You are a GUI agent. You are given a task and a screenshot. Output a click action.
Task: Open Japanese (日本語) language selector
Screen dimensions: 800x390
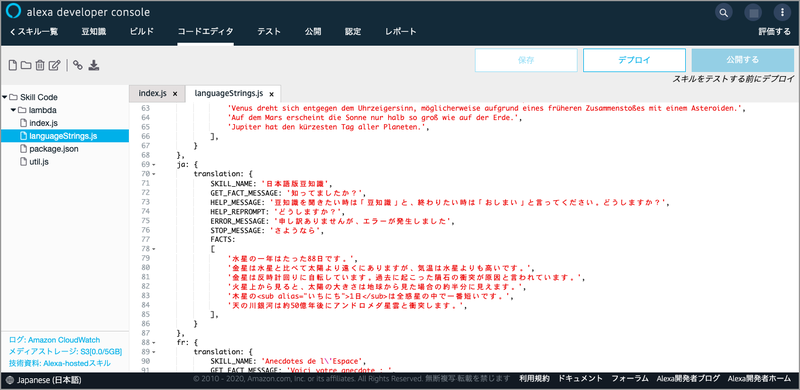pyautogui.click(x=44, y=380)
